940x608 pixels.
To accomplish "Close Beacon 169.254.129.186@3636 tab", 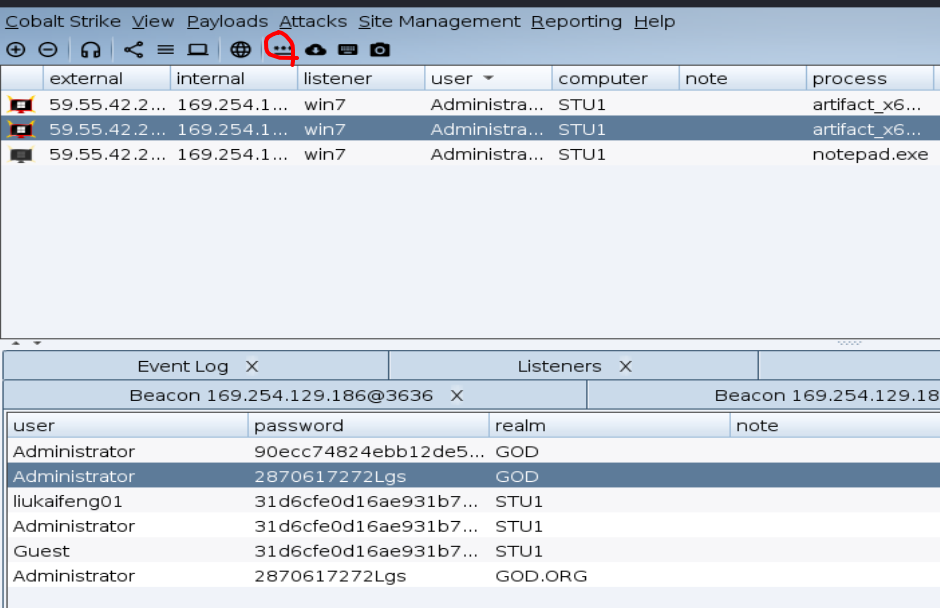I will [x=457, y=396].
